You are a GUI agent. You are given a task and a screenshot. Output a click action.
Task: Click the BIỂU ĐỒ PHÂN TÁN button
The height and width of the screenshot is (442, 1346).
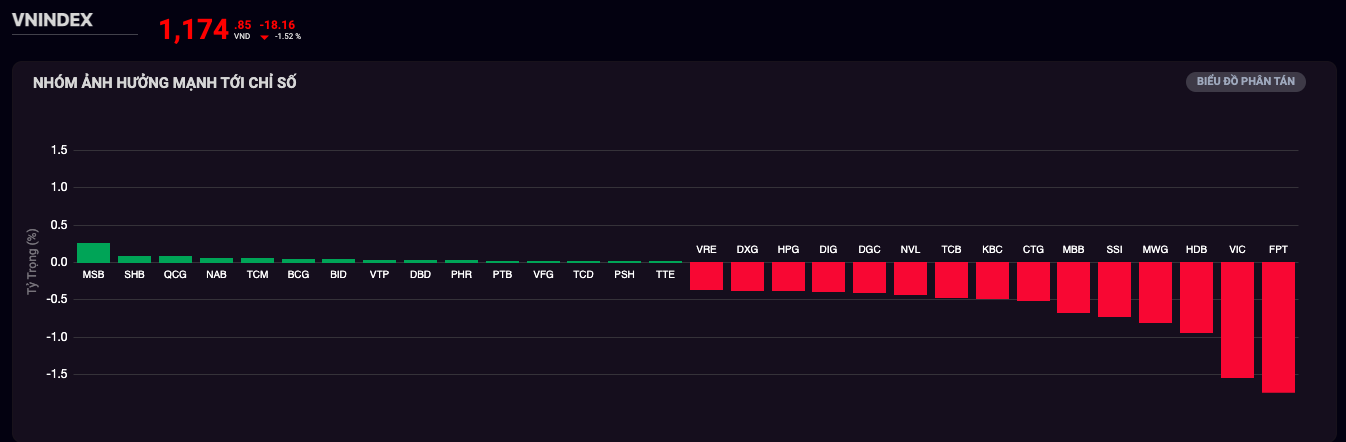(x=1245, y=82)
